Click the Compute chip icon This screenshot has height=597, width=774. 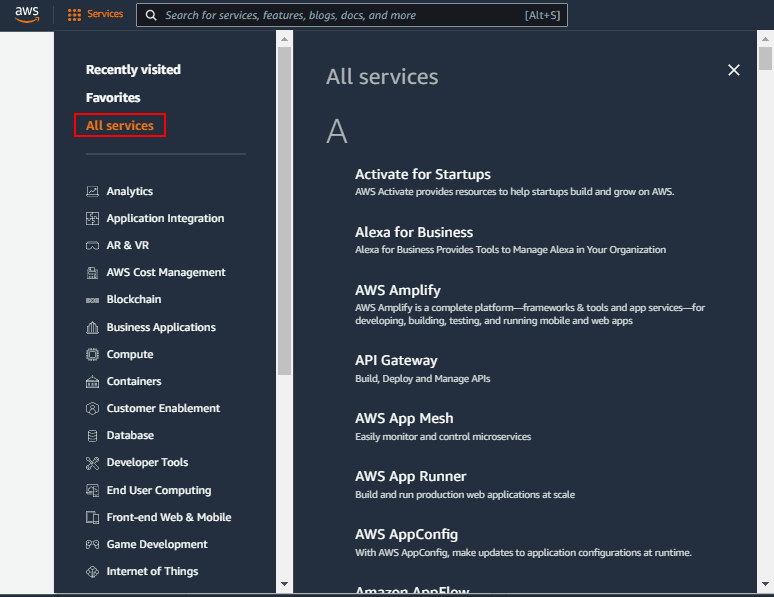pos(92,355)
